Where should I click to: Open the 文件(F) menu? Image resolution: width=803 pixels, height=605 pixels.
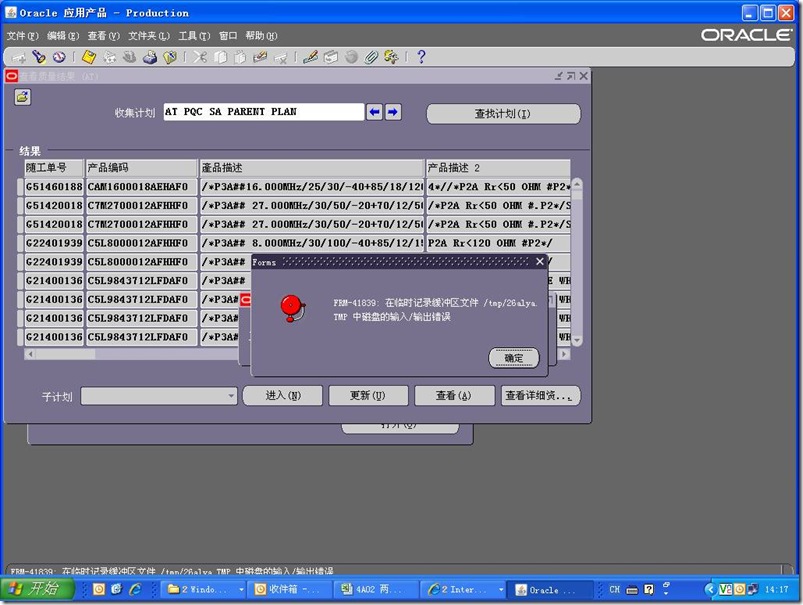pos(23,36)
